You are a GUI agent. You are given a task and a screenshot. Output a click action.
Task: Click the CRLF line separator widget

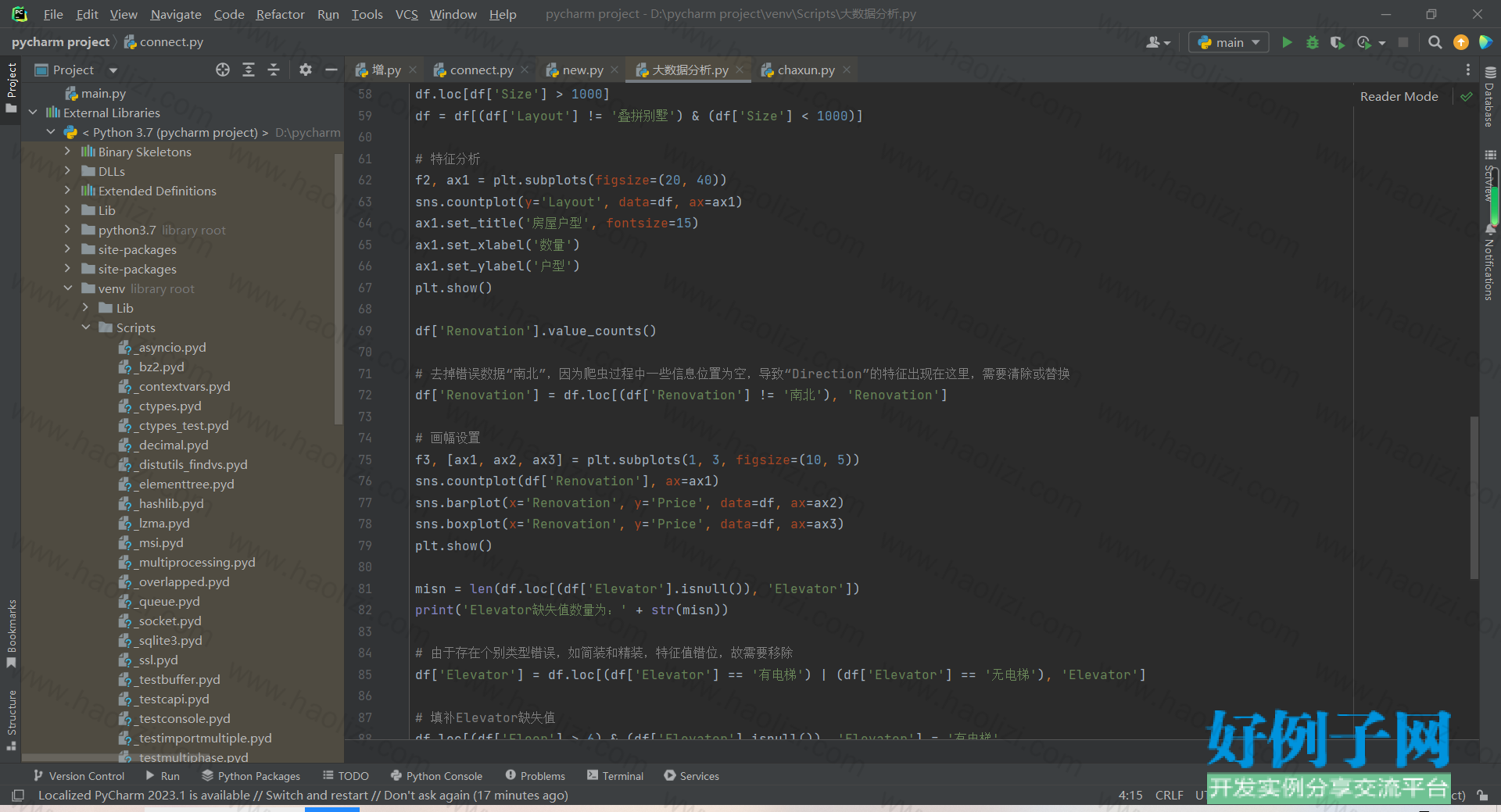pos(1169,795)
